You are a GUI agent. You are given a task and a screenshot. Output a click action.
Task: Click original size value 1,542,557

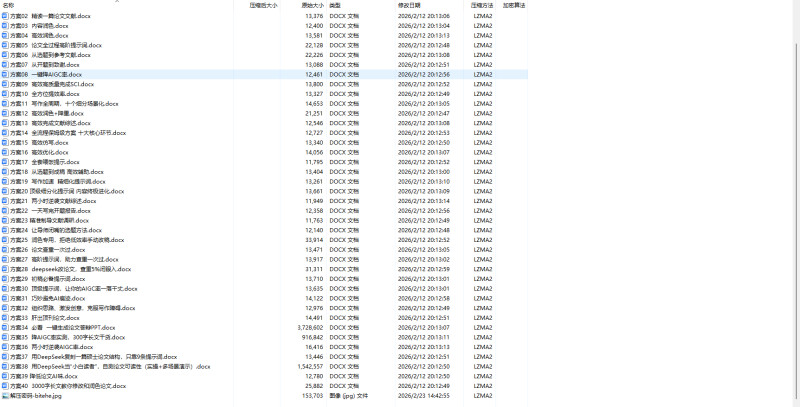pyautogui.click(x=310, y=367)
